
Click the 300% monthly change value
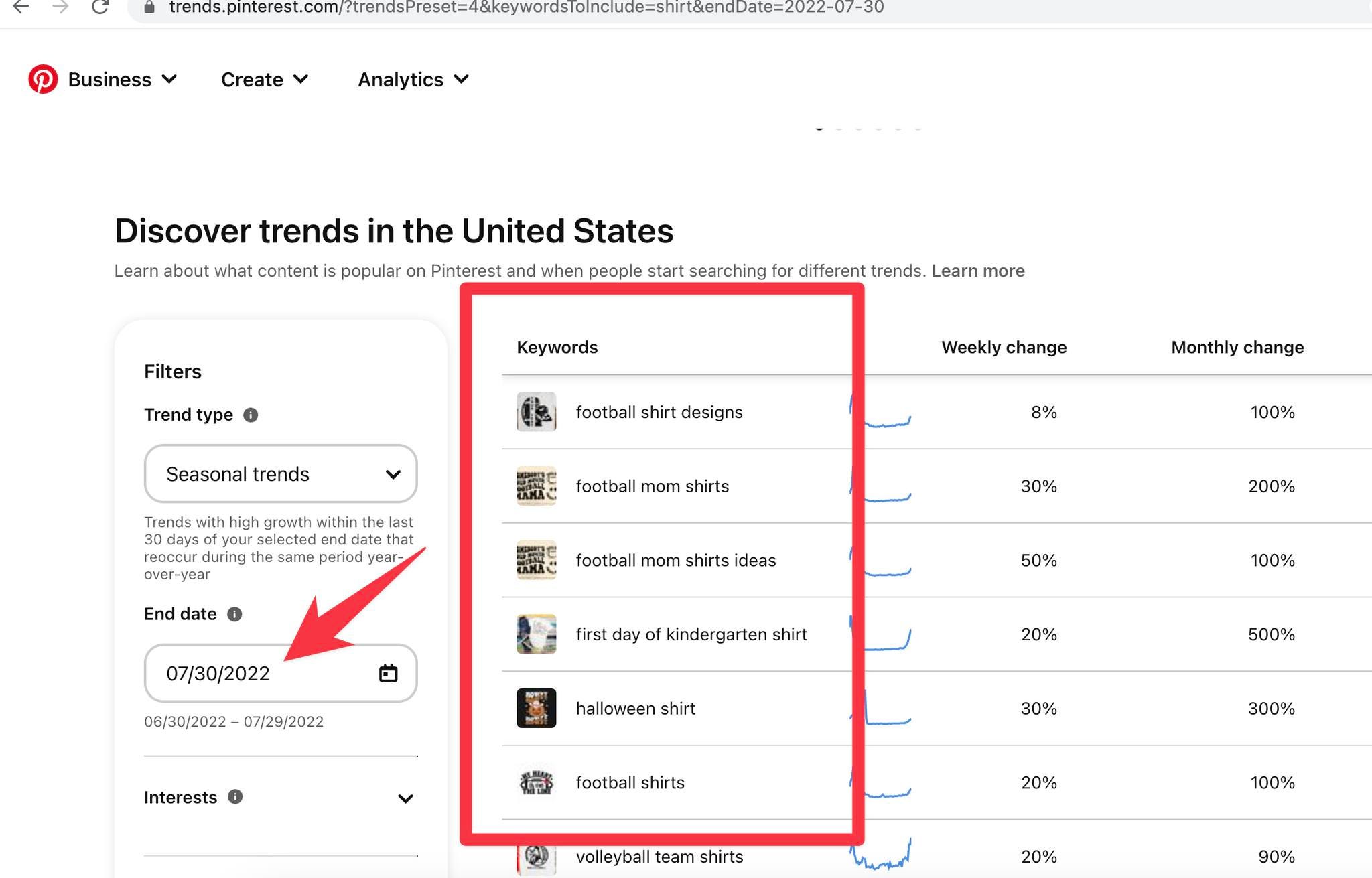pos(1271,709)
